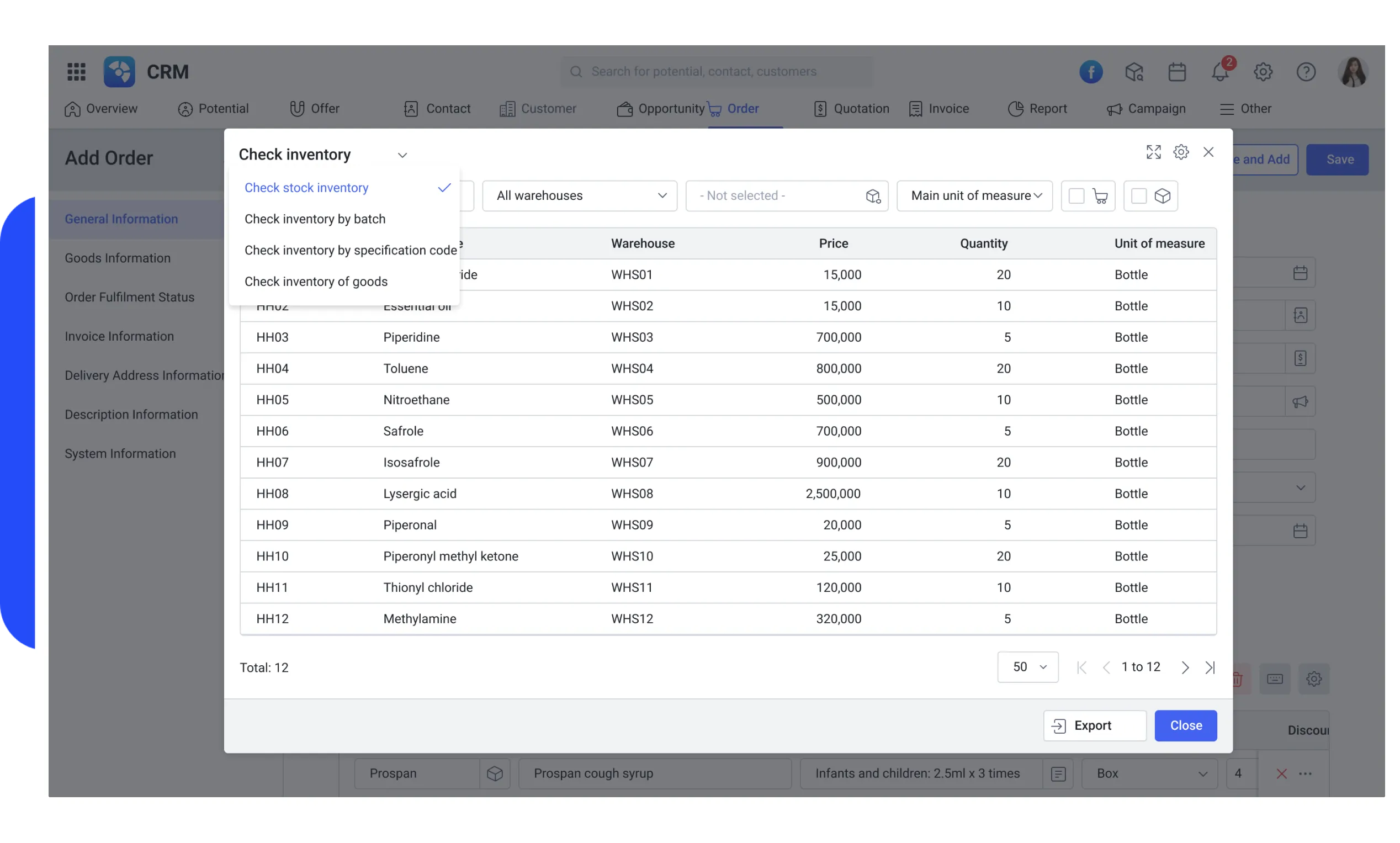Open the page size 50 selector

[1027, 667]
